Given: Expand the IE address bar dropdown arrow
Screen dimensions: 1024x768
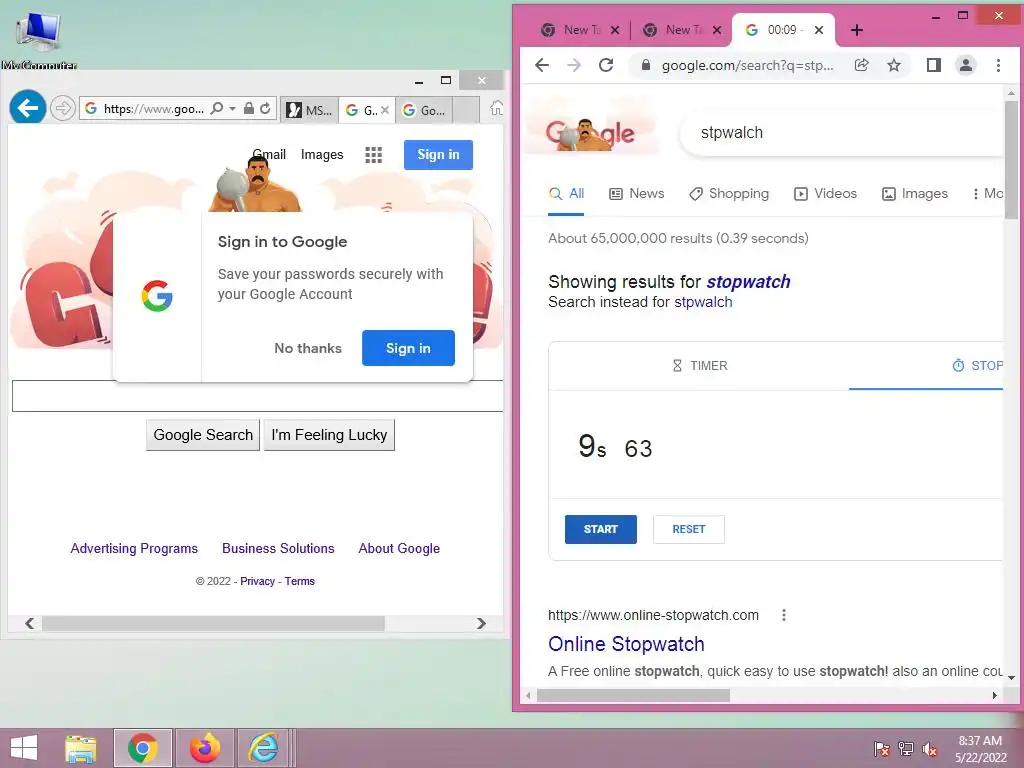Looking at the screenshot, I should 232,108.
